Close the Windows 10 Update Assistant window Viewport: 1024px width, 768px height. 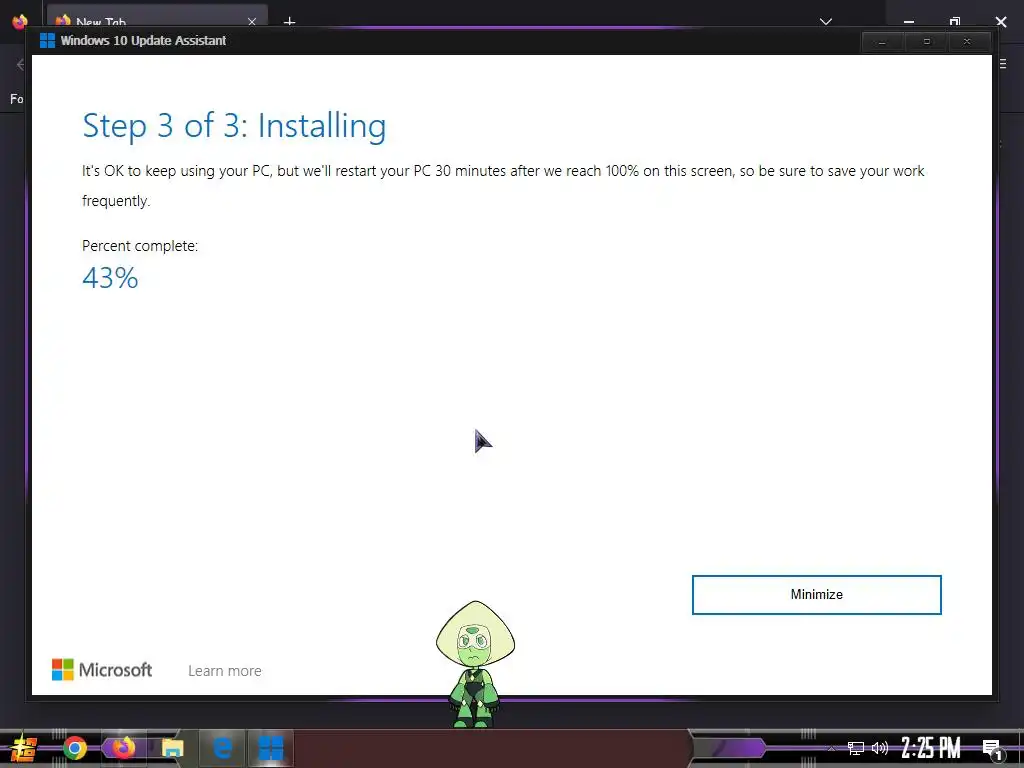tap(967, 42)
